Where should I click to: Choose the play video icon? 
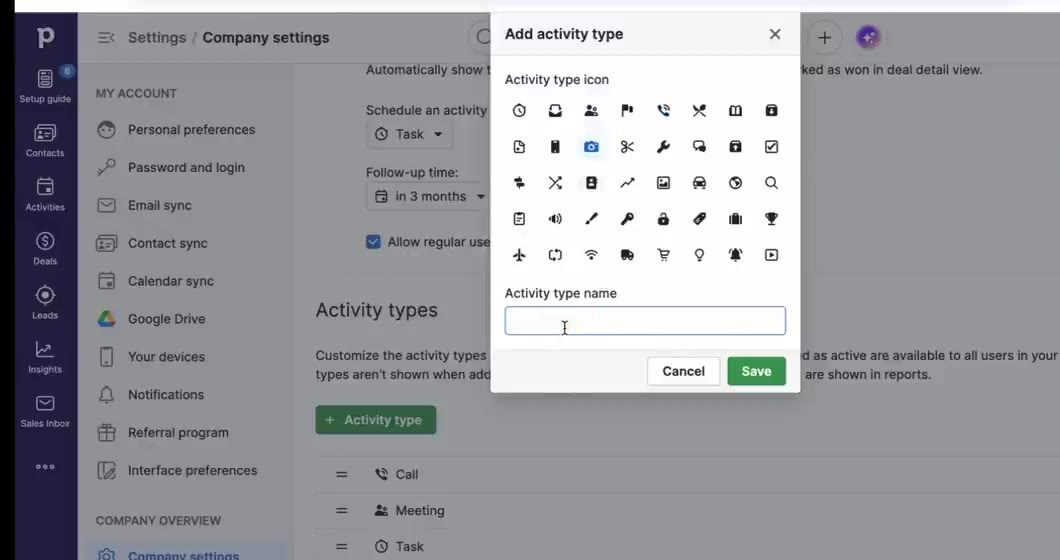[x=771, y=255]
